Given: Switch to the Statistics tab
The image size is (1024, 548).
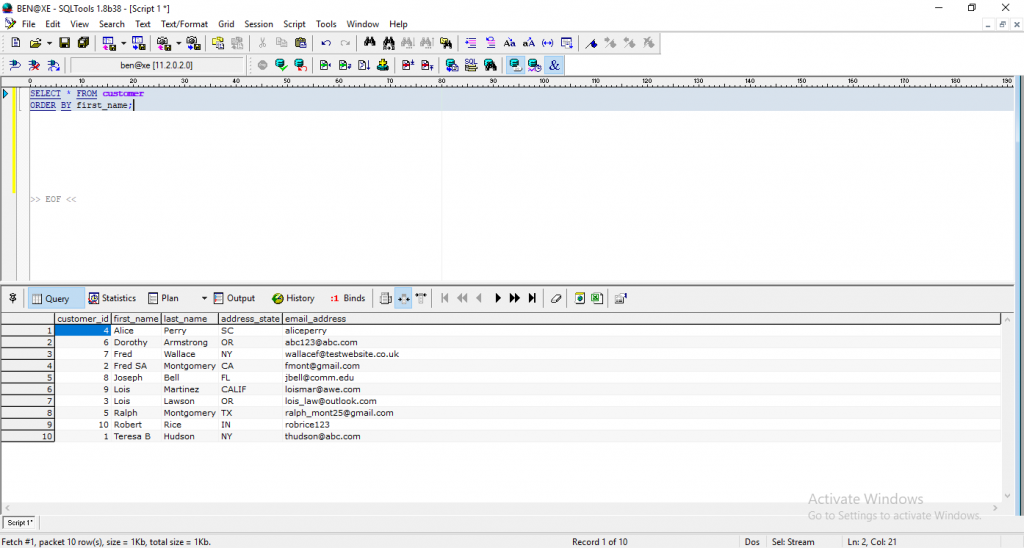Looking at the screenshot, I should (x=112, y=298).
